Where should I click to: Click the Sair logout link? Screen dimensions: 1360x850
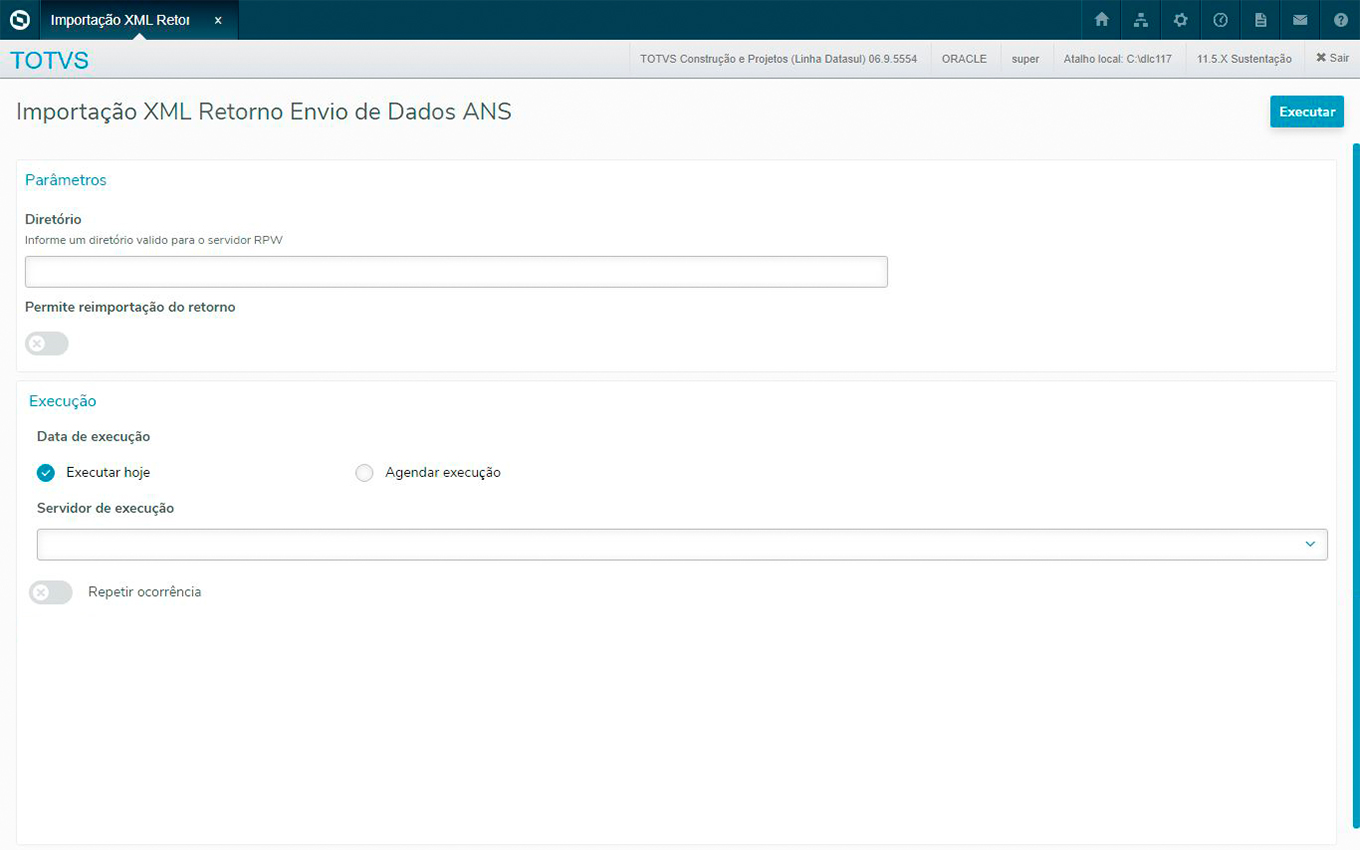click(1332, 59)
